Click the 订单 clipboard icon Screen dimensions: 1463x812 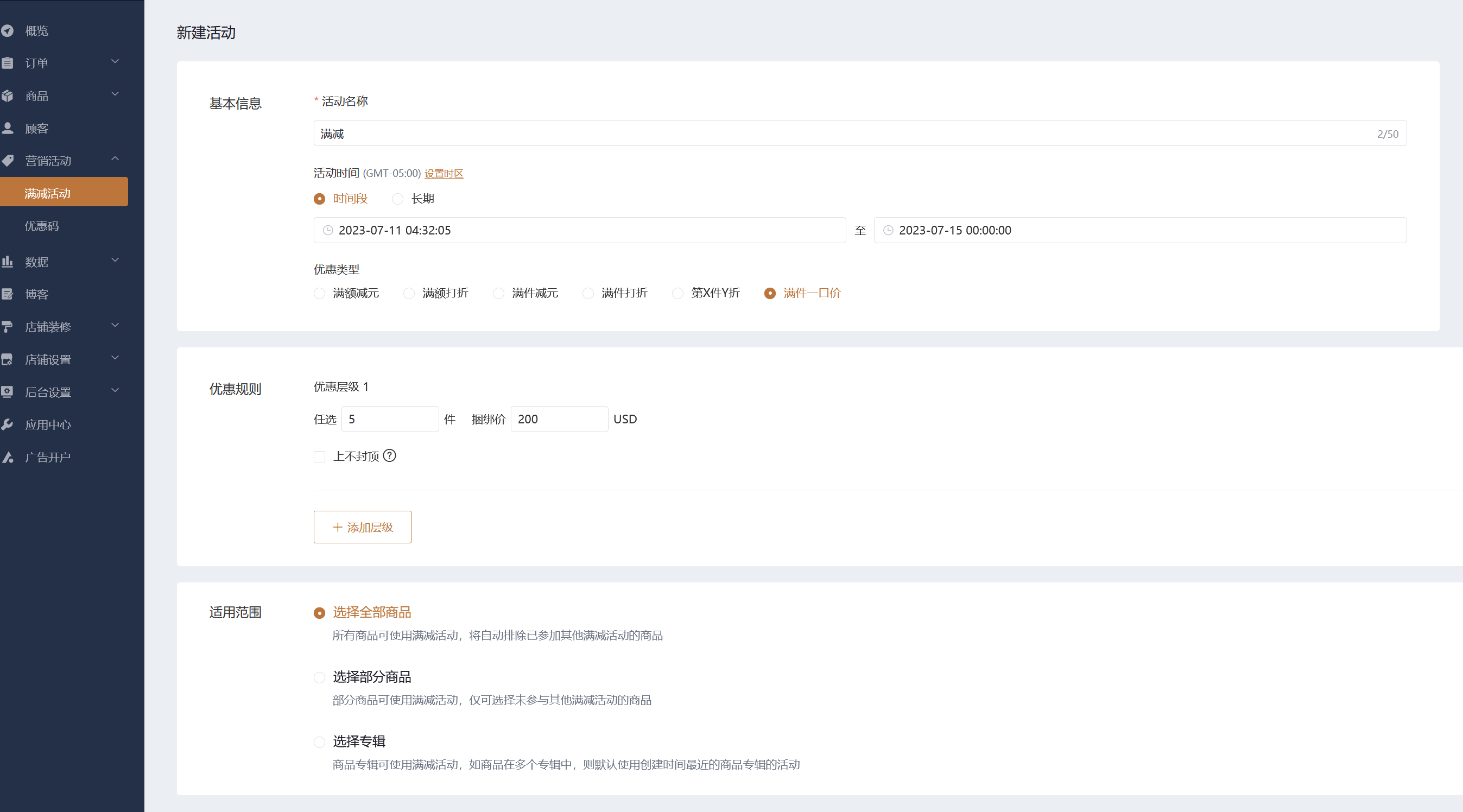pyautogui.click(x=8, y=63)
